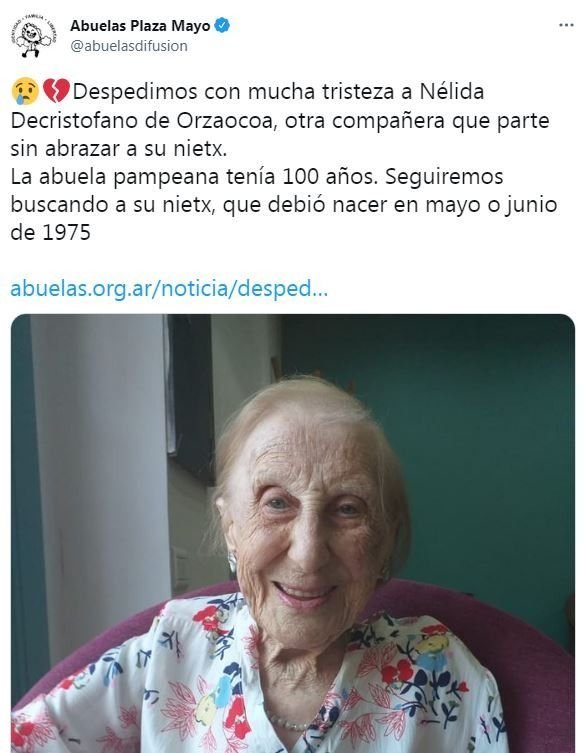This screenshot has width=588, height=753.
Task: Click the Abuelas Plaza Mayo profile avatar
Action: pyautogui.click(x=33, y=36)
